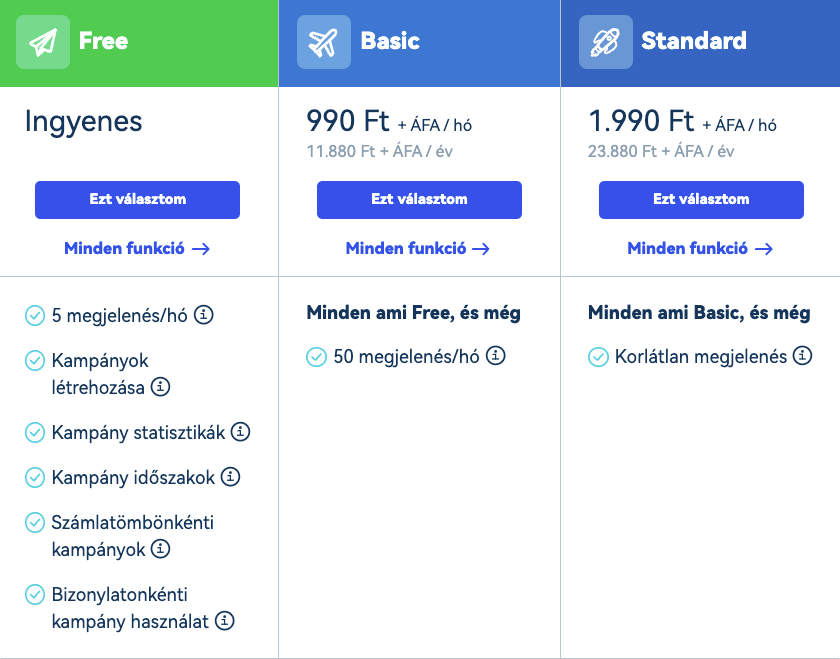Select Basic plan via Ezt választom button
The width and height of the screenshot is (840, 659).
coord(419,199)
